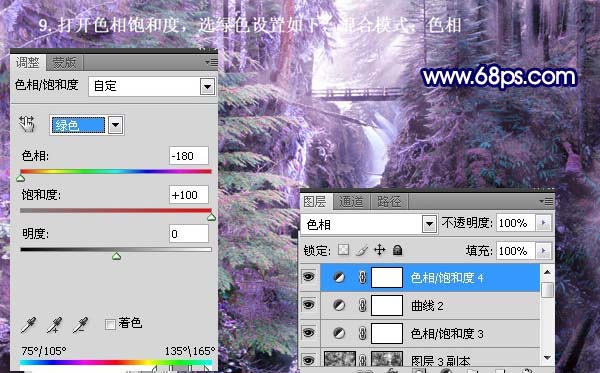600x373 pixels.
Task: Click lock image pixels brush icon
Action: pos(362,250)
